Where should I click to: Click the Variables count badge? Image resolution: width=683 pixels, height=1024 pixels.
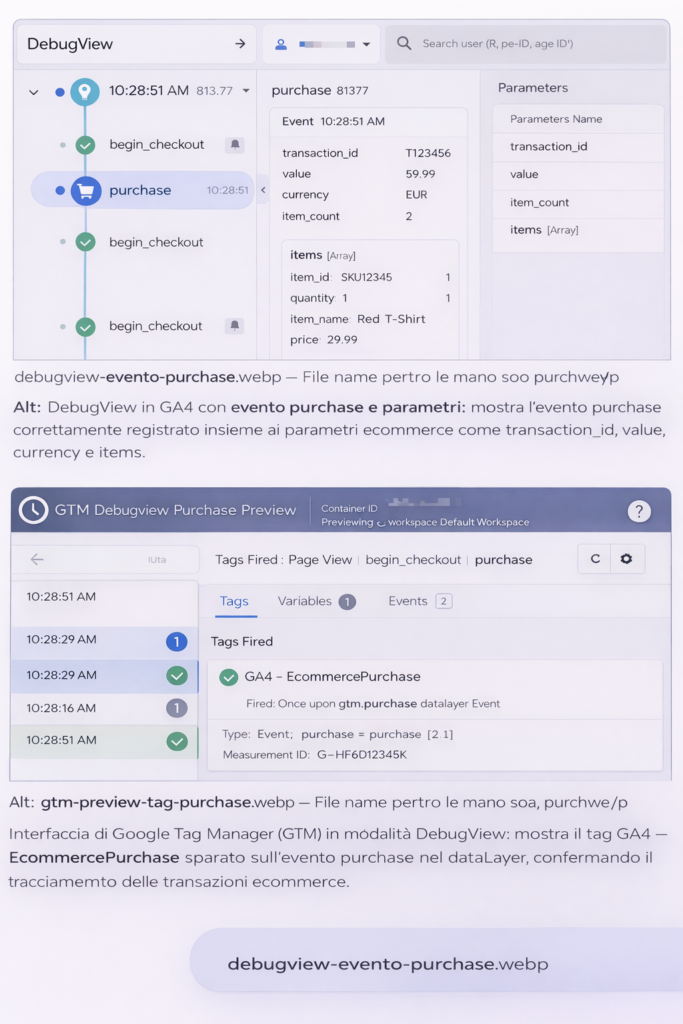(347, 601)
